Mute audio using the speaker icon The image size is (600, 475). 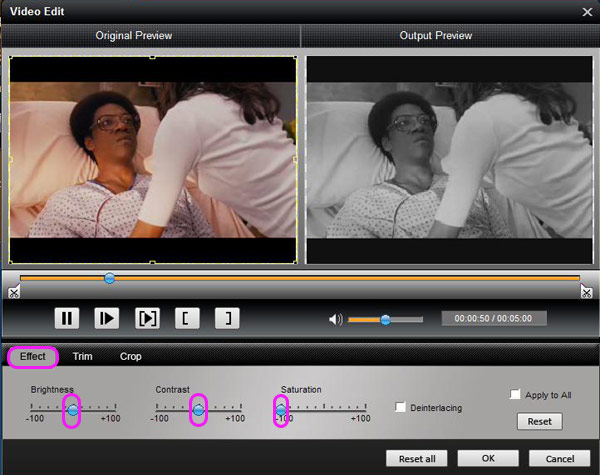335,320
